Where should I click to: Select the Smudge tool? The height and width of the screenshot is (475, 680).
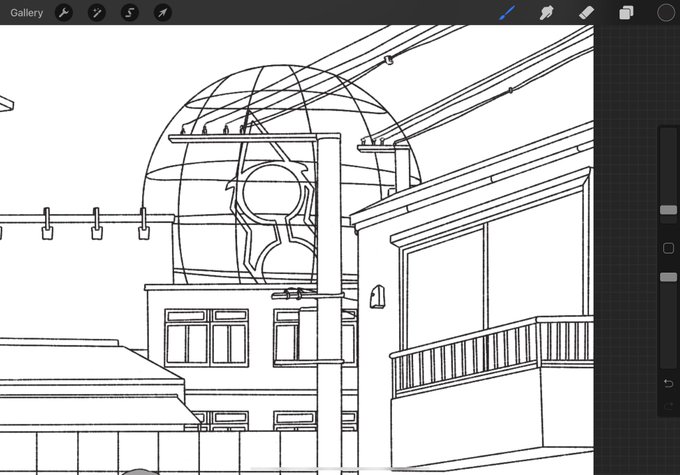pos(546,13)
